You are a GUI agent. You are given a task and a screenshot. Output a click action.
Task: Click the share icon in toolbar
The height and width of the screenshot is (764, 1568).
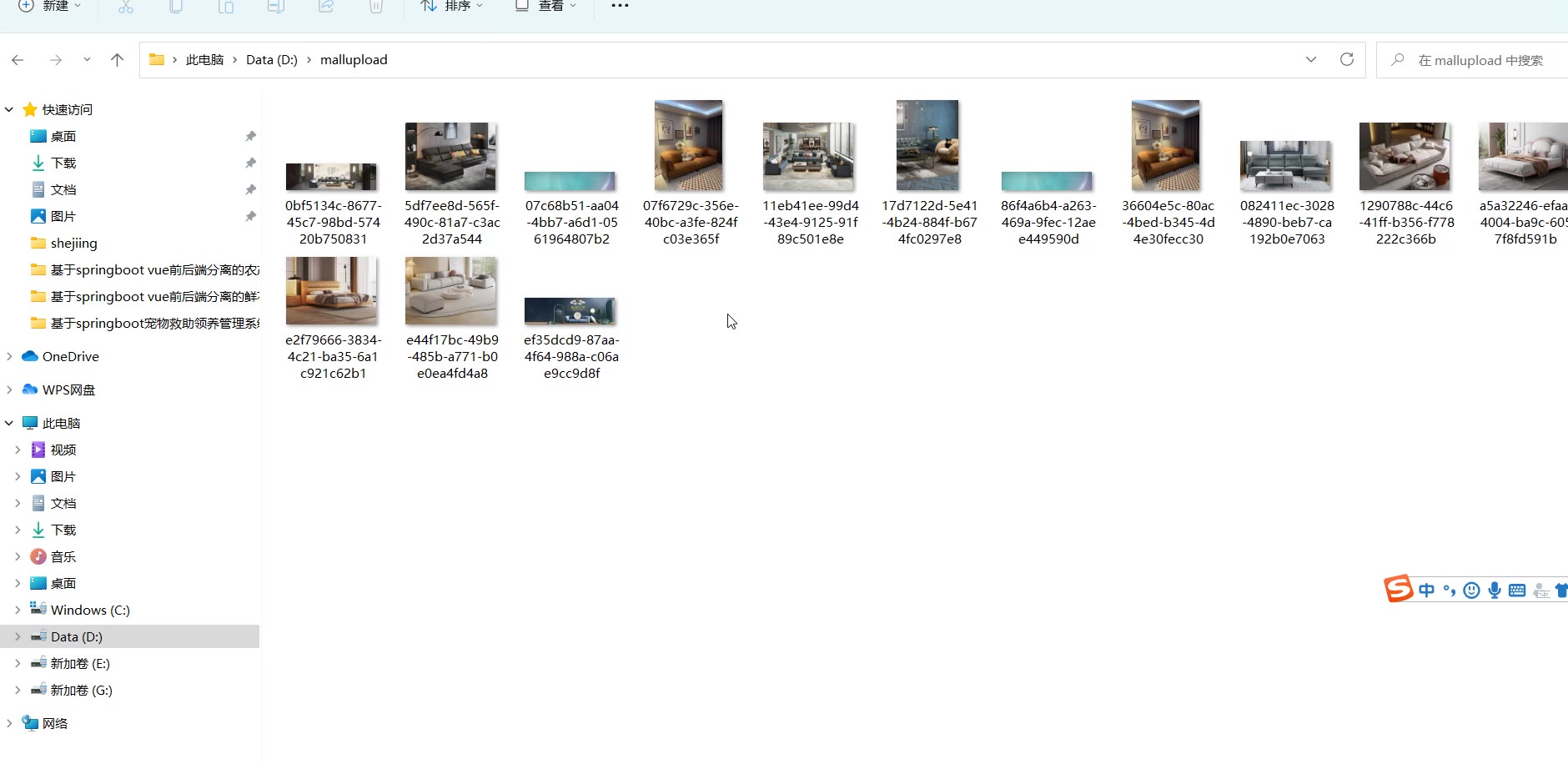tap(326, 7)
